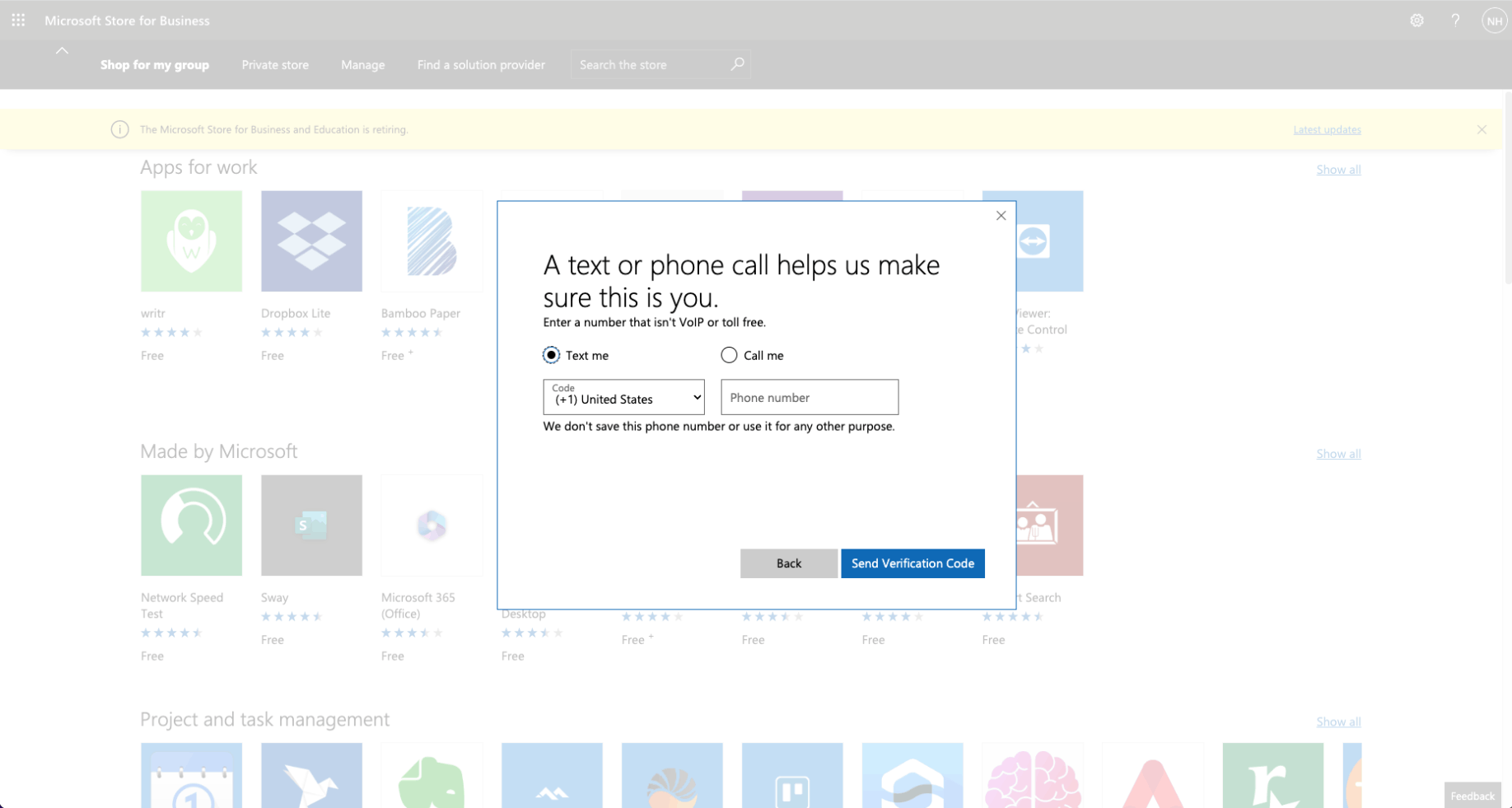
Task: Select the Text me radio option
Action: pos(551,355)
